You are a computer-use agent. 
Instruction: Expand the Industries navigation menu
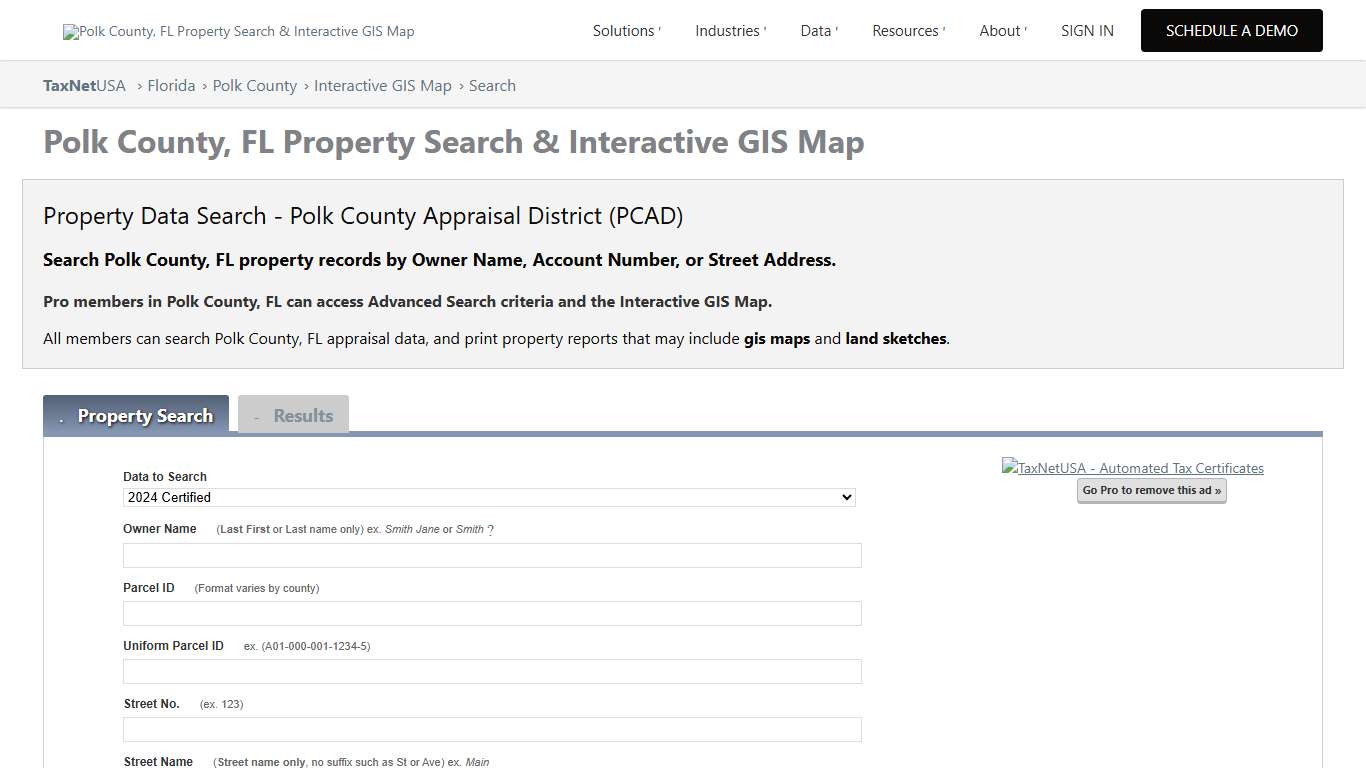click(x=730, y=30)
